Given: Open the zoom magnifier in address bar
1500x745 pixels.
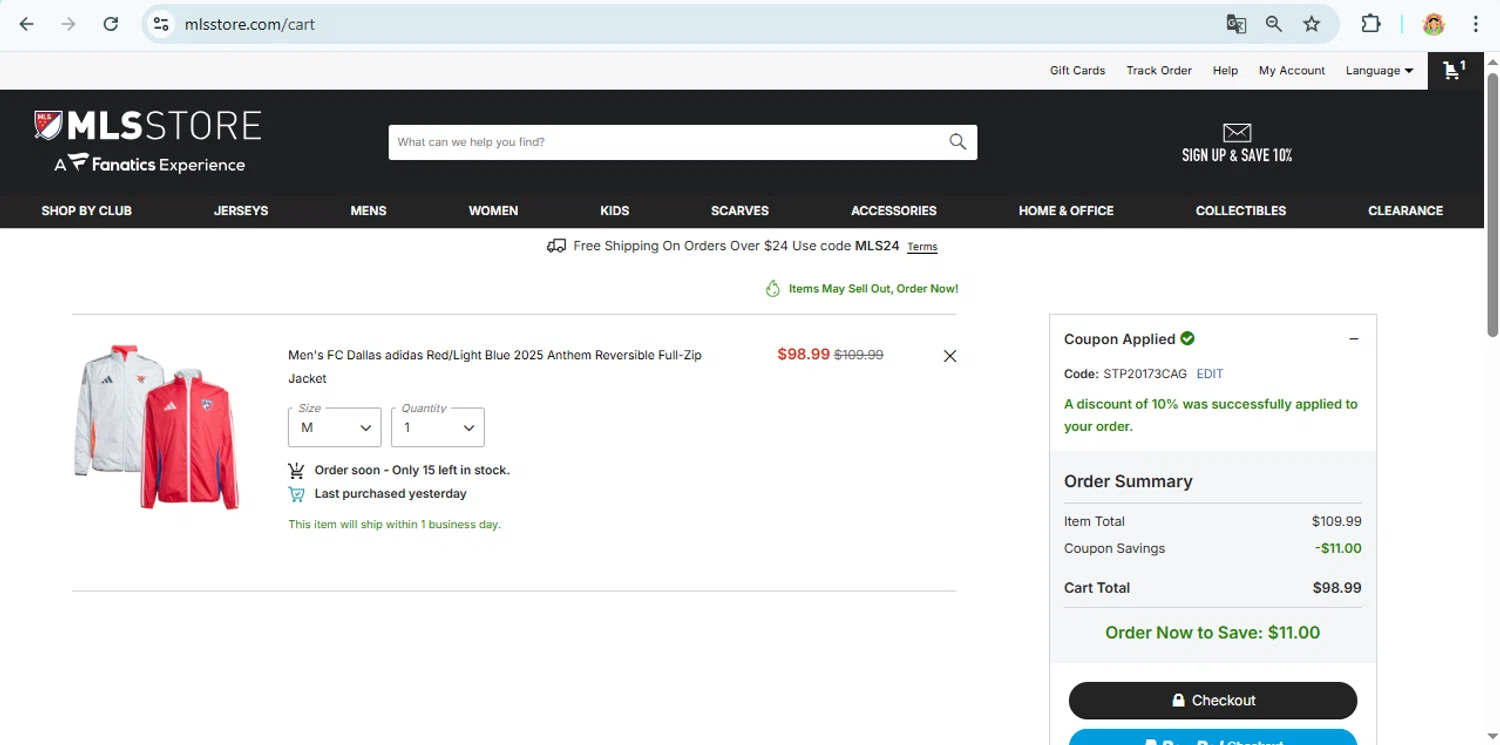Looking at the screenshot, I should pyautogui.click(x=1274, y=24).
